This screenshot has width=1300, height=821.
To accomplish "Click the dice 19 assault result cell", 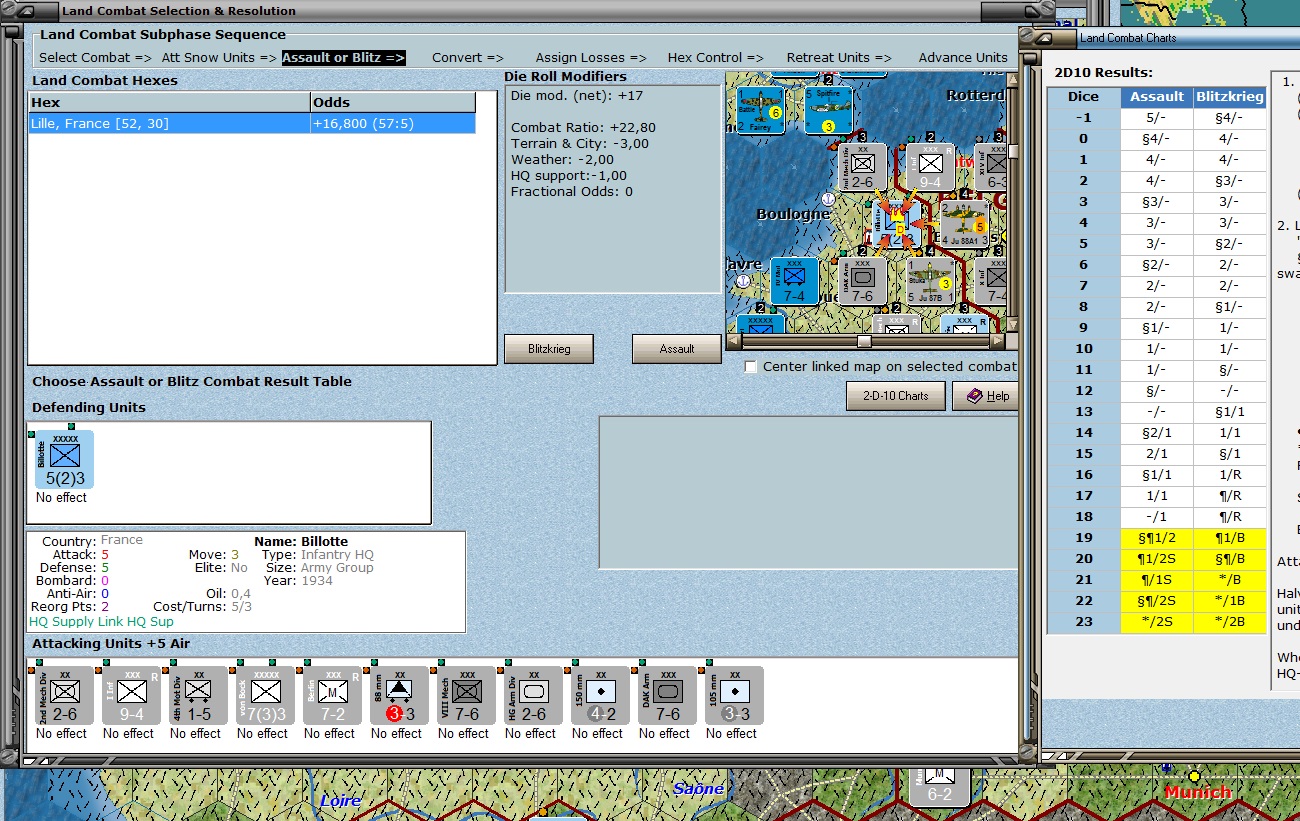I will pyautogui.click(x=1157, y=538).
